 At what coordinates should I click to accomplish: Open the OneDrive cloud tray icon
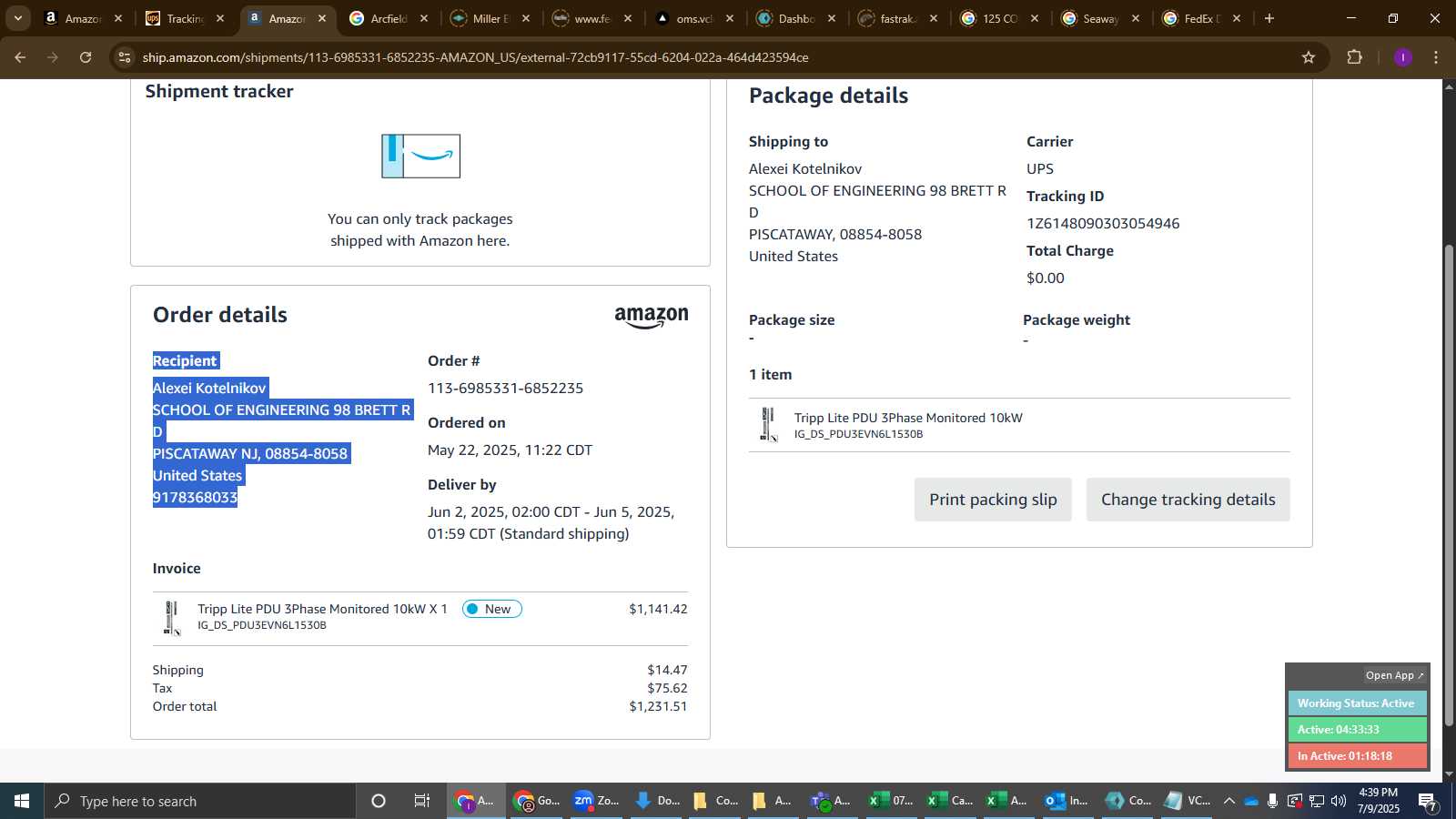pyautogui.click(x=1251, y=801)
